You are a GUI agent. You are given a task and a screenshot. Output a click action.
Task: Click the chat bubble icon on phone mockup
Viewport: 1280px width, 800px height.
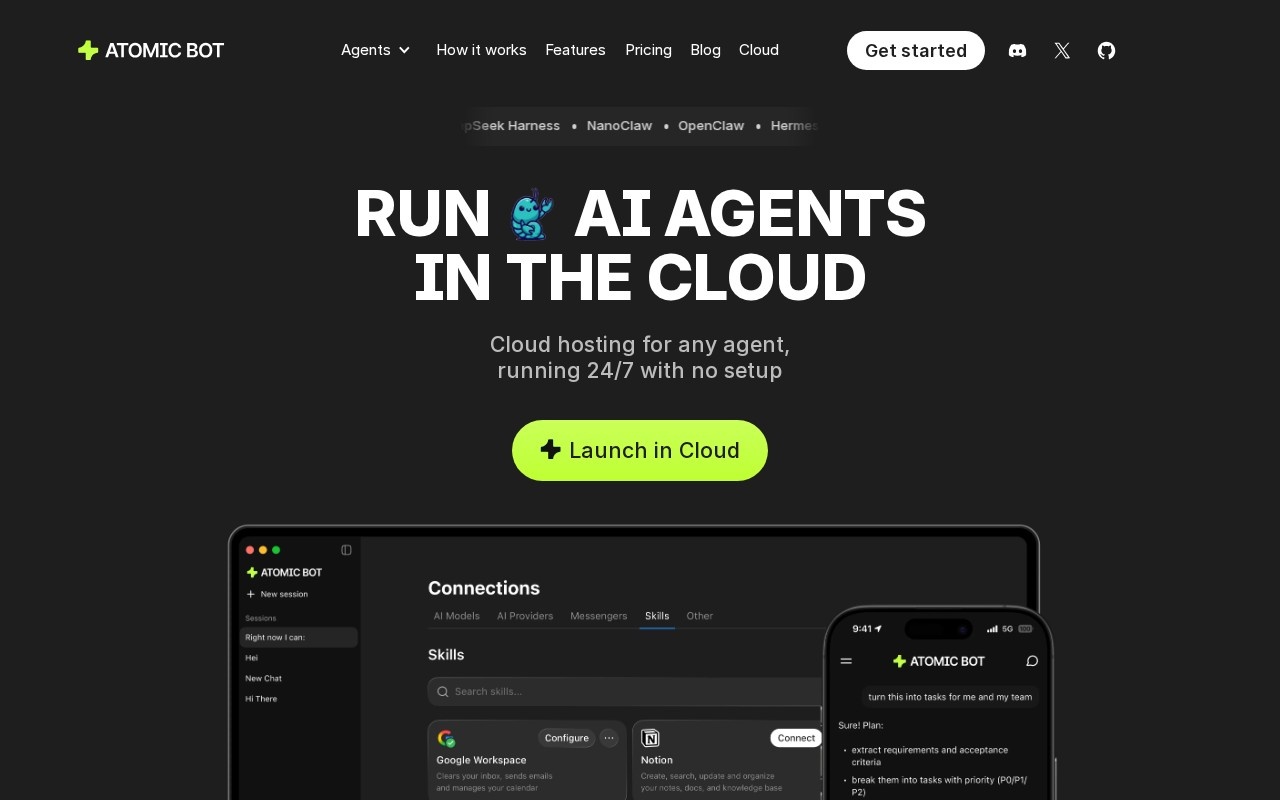1032,661
